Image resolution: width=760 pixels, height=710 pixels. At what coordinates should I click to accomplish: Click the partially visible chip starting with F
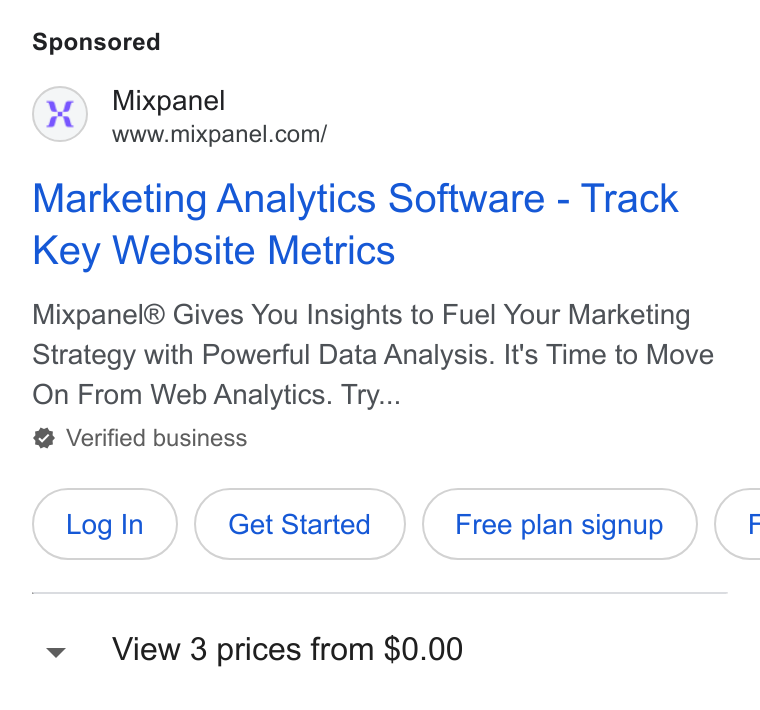[x=738, y=524]
